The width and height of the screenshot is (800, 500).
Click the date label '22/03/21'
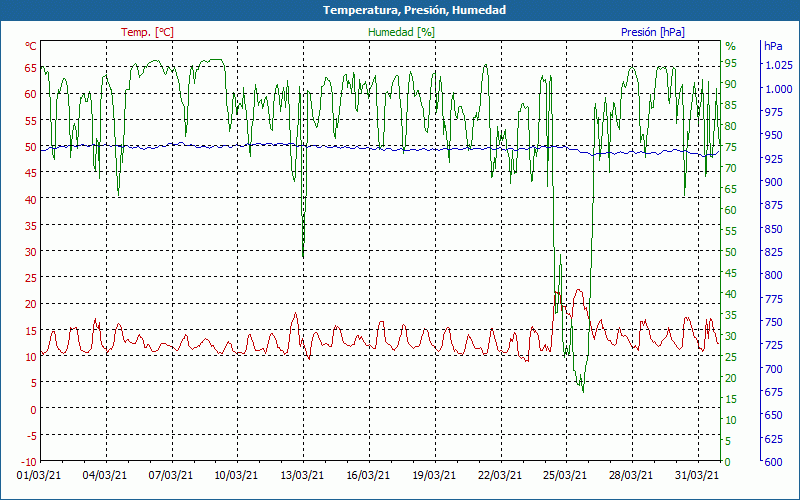(x=500, y=475)
